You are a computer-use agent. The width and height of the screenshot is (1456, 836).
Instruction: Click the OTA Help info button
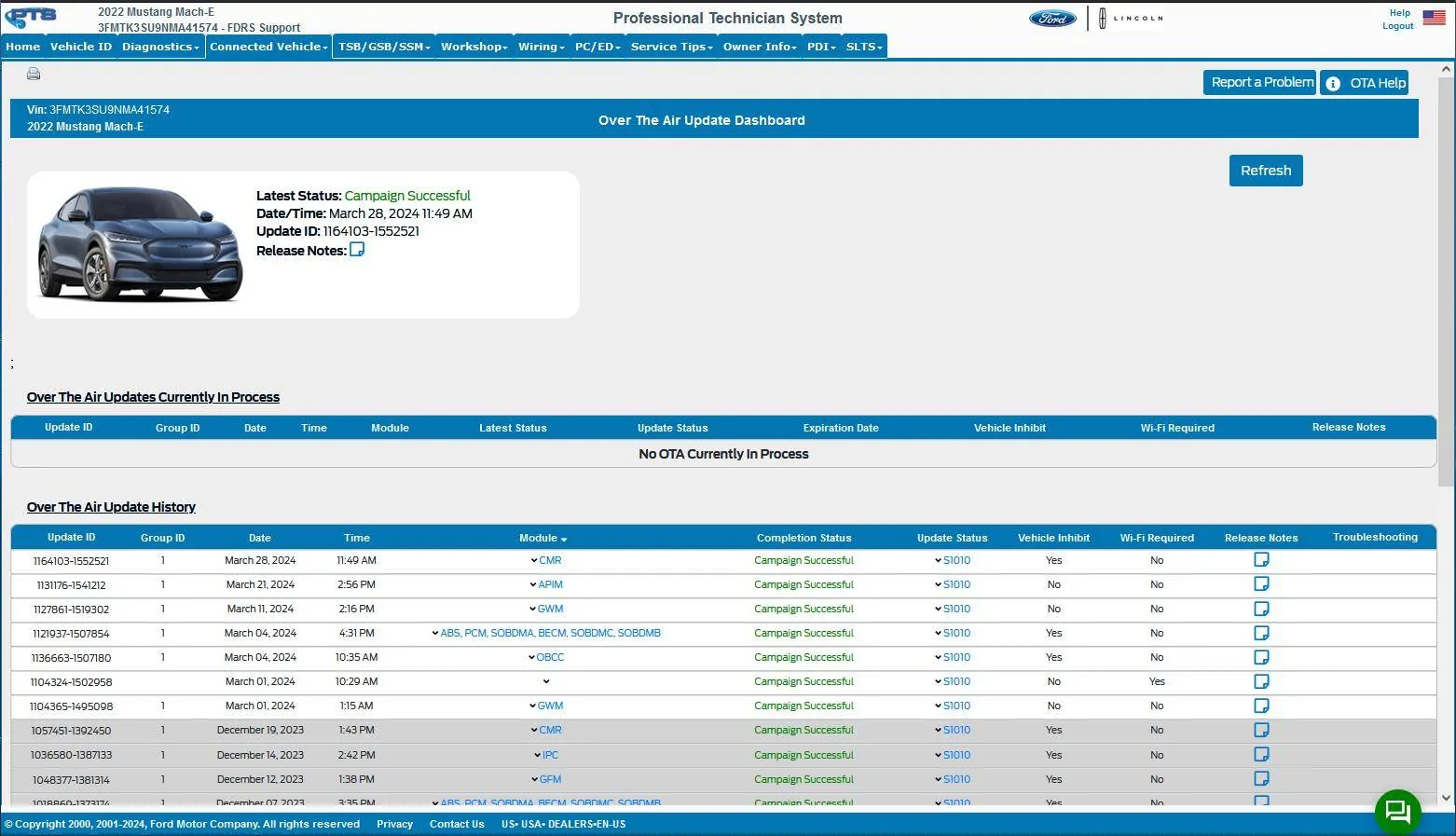1365,83
